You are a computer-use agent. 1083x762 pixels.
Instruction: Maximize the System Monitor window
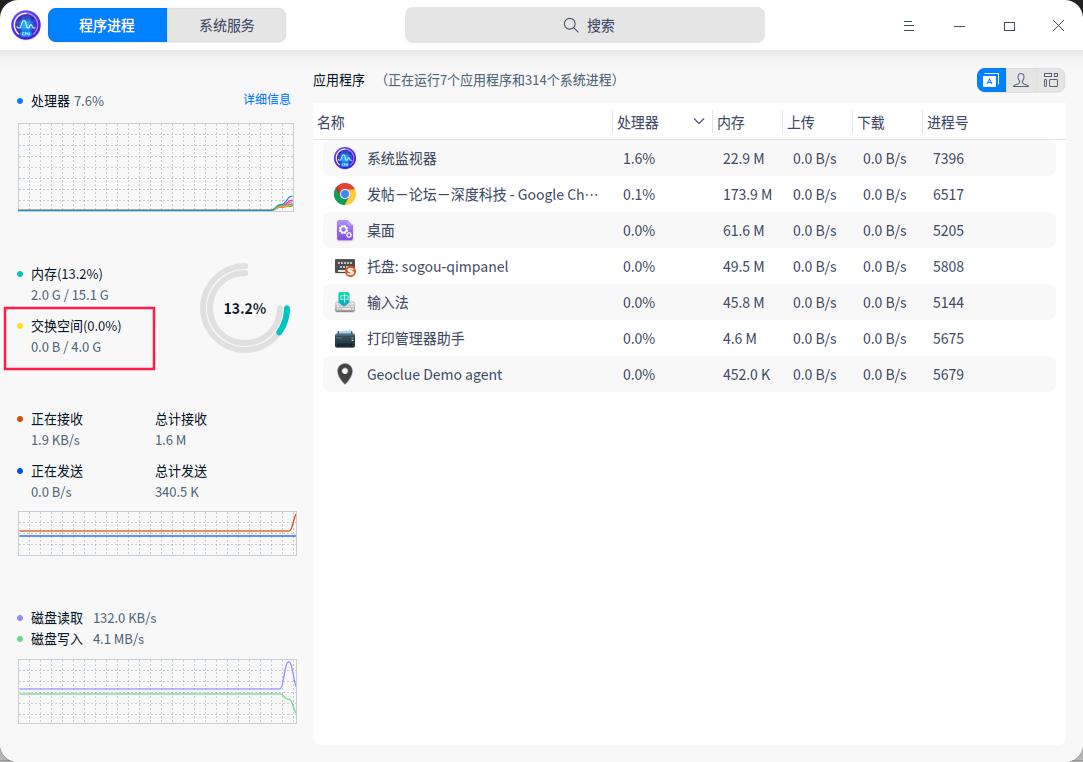(x=1009, y=26)
